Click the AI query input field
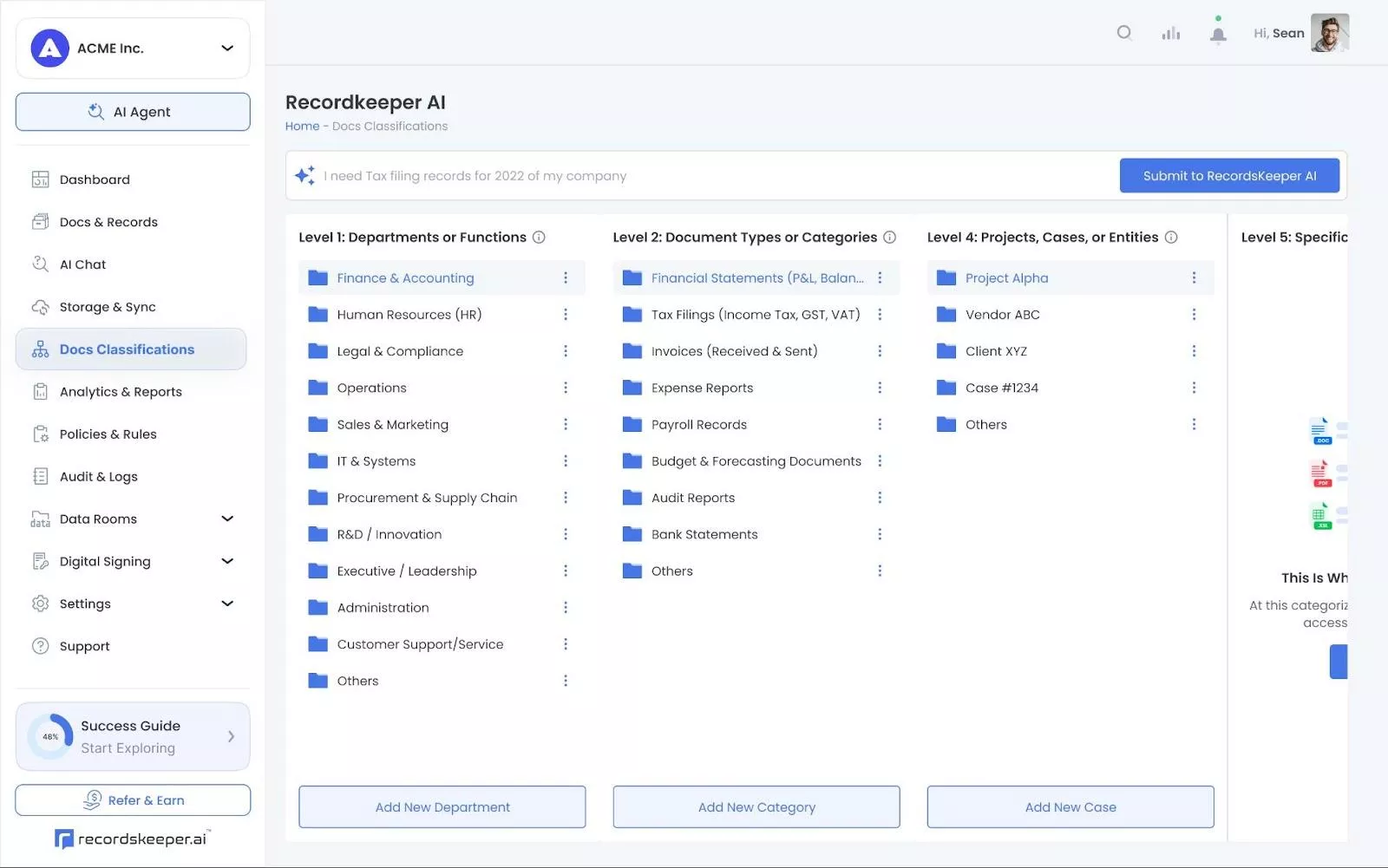This screenshot has height=868, width=1388. point(711,176)
